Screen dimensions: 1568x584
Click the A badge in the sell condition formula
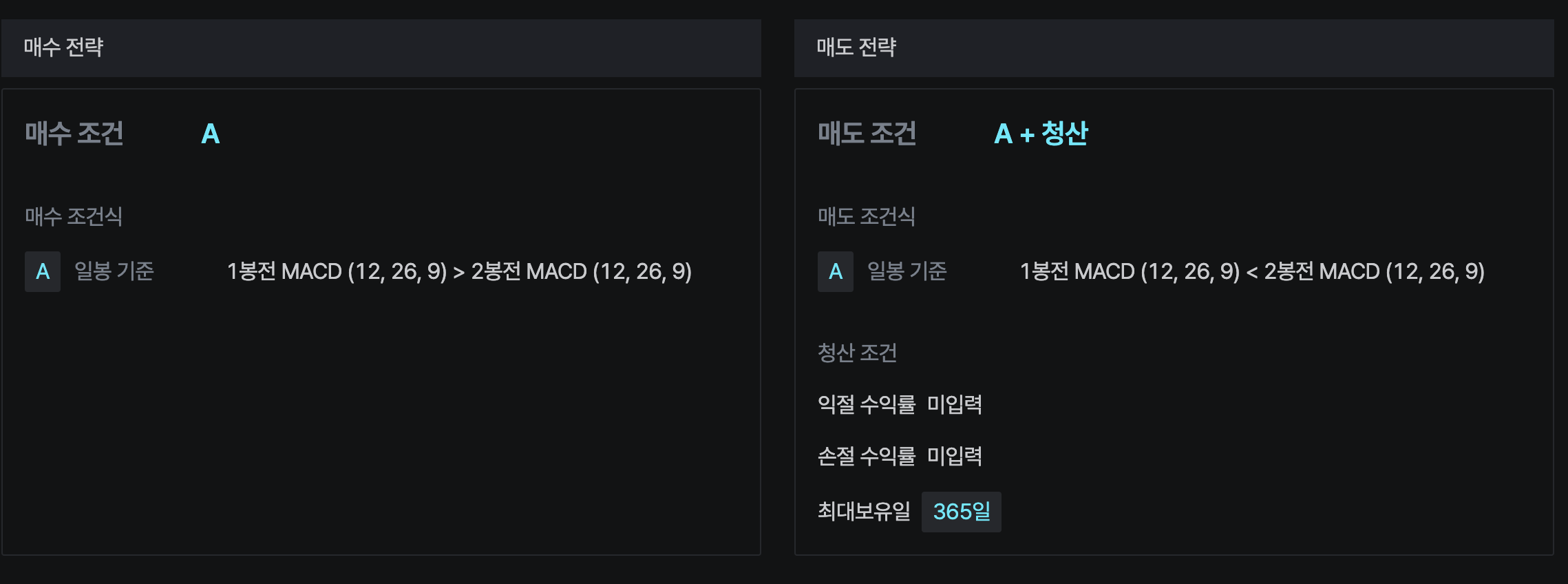tap(835, 271)
